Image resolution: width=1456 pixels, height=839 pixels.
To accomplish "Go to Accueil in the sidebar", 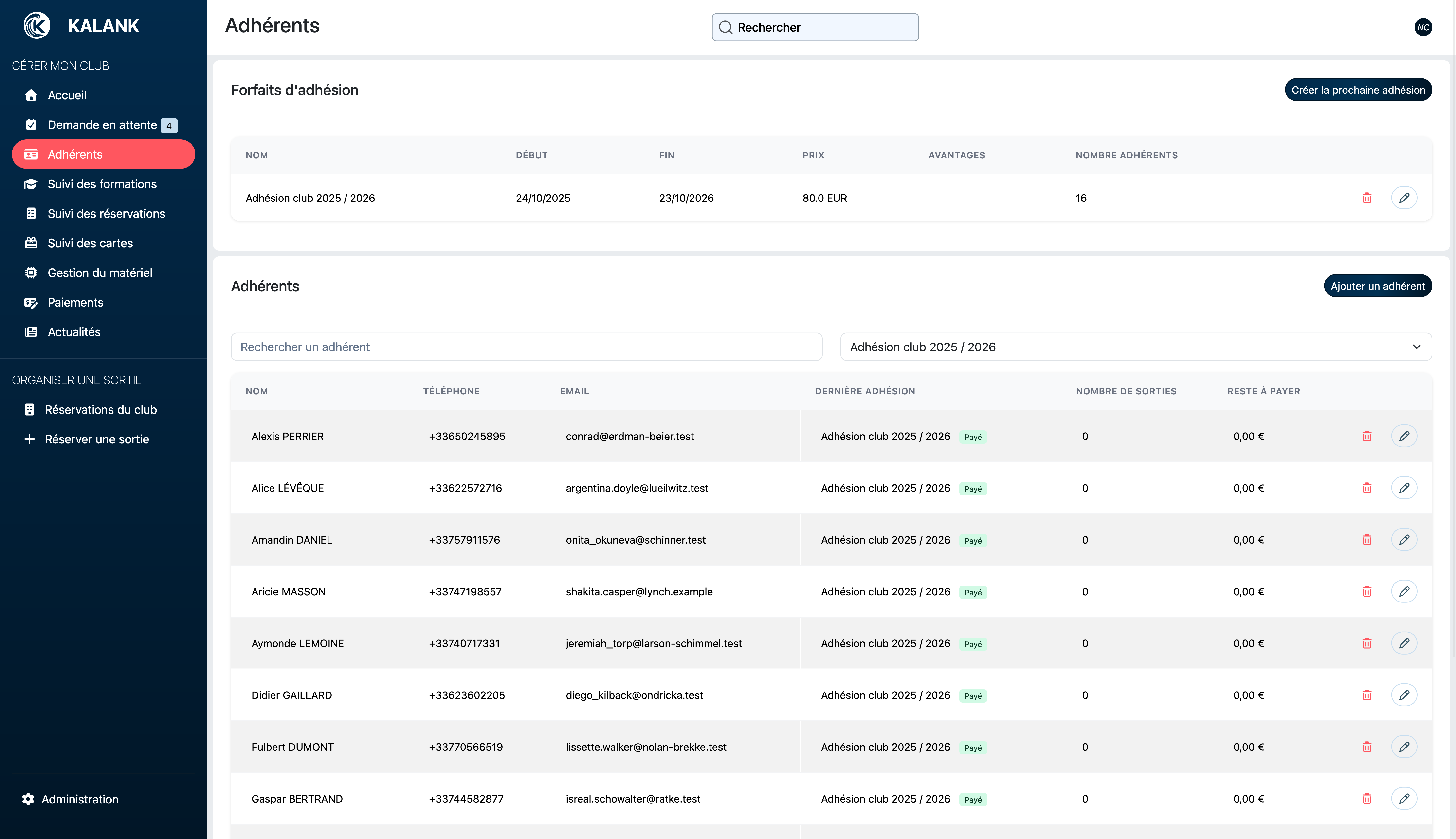I will pyautogui.click(x=104, y=95).
